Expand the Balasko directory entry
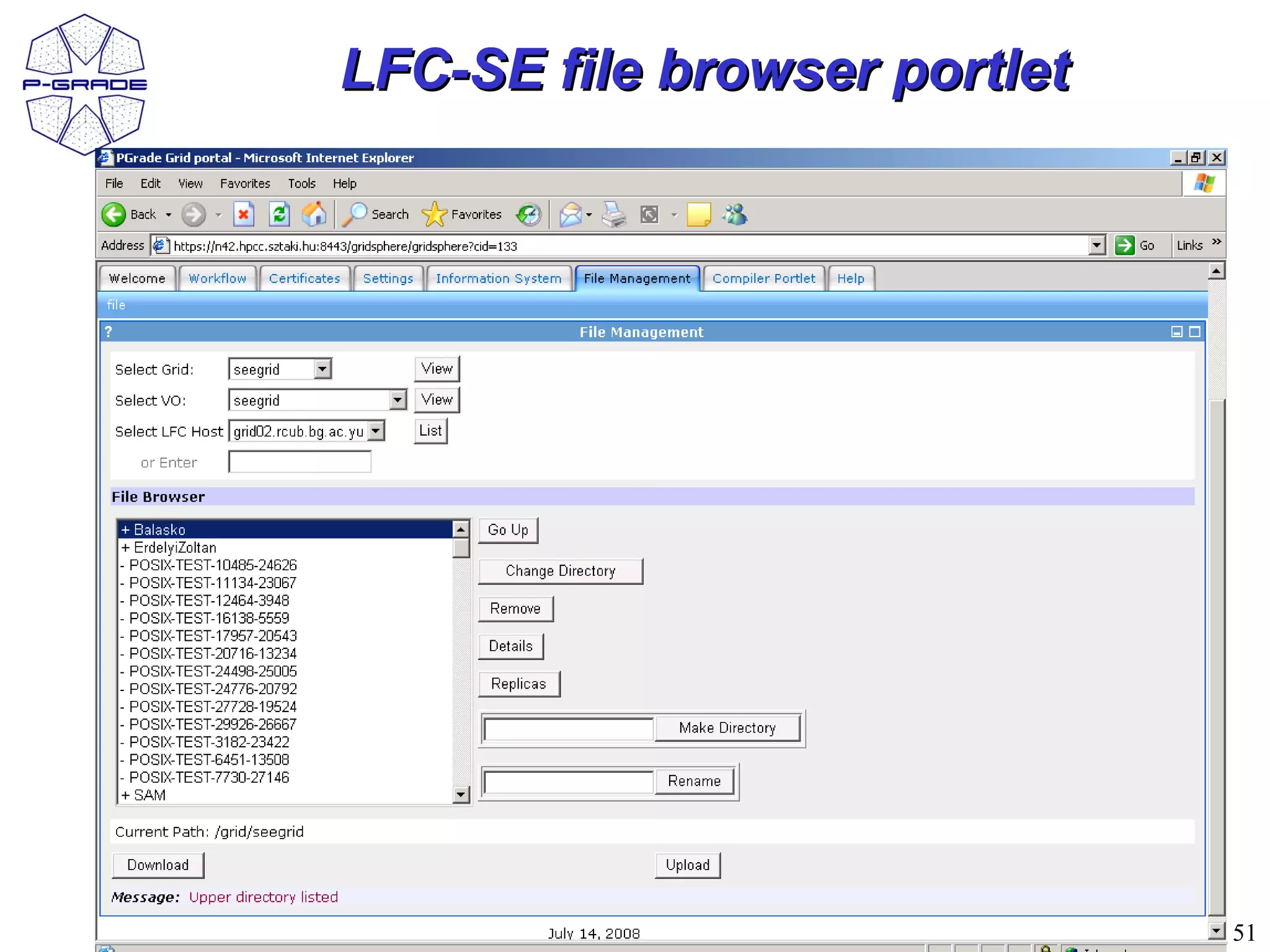The height and width of the screenshot is (952, 1270). pyautogui.click(x=126, y=530)
